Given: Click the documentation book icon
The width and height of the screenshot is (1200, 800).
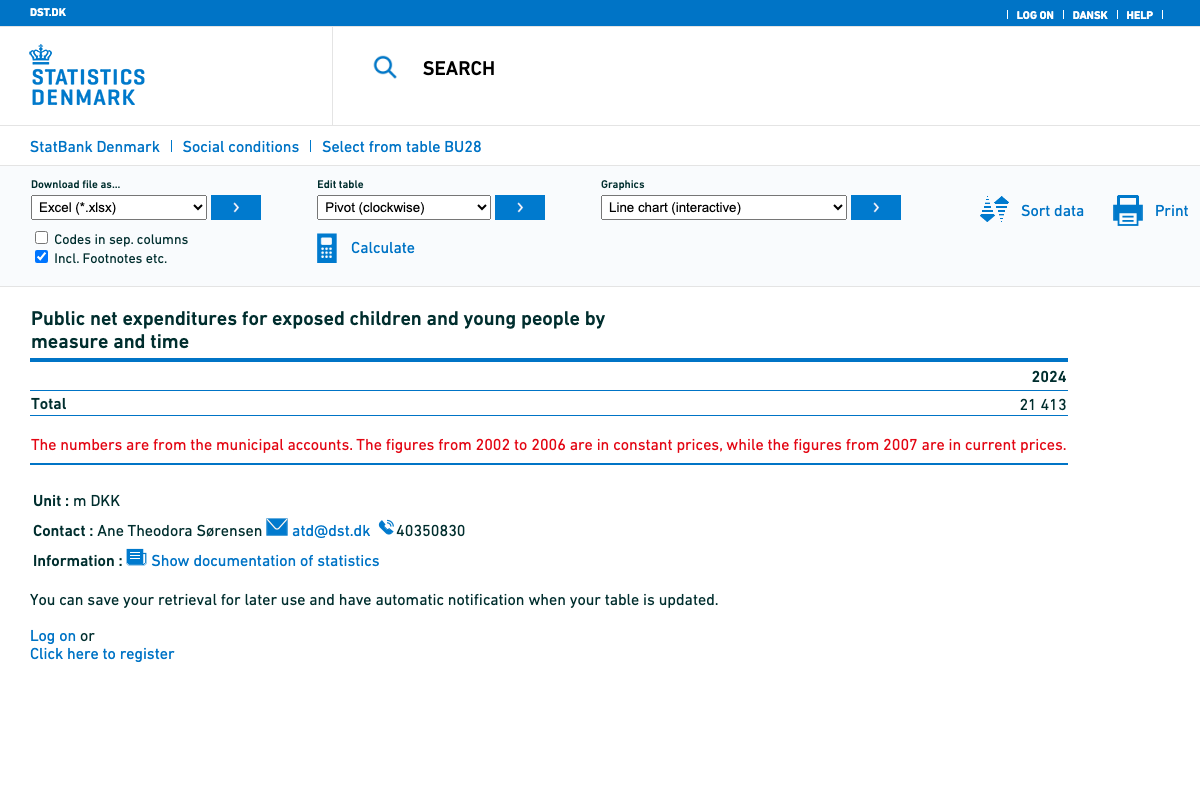Looking at the screenshot, I should [136, 558].
